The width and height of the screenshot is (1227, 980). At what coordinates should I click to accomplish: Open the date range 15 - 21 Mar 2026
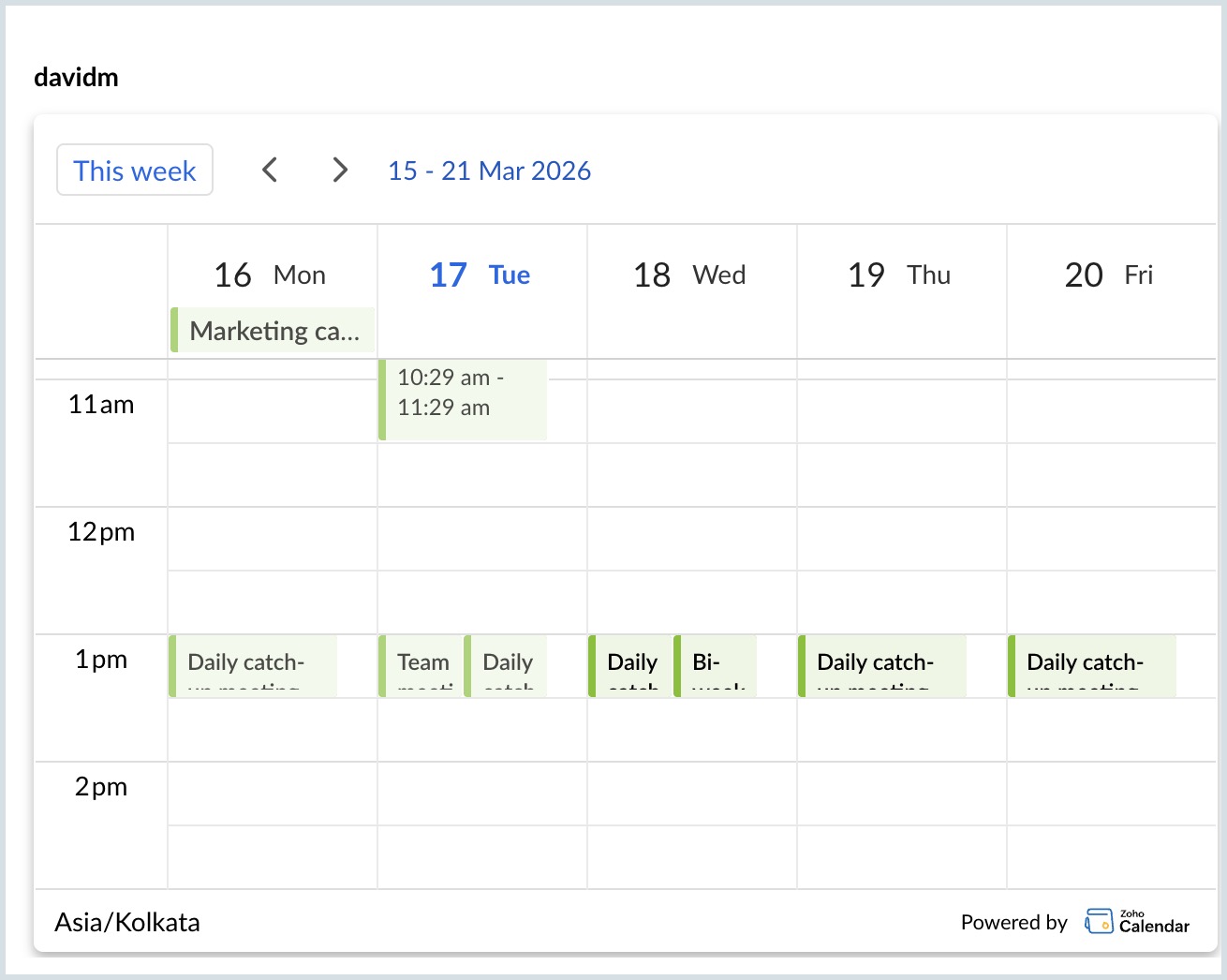pyautogui.click(x=490, y=170)
